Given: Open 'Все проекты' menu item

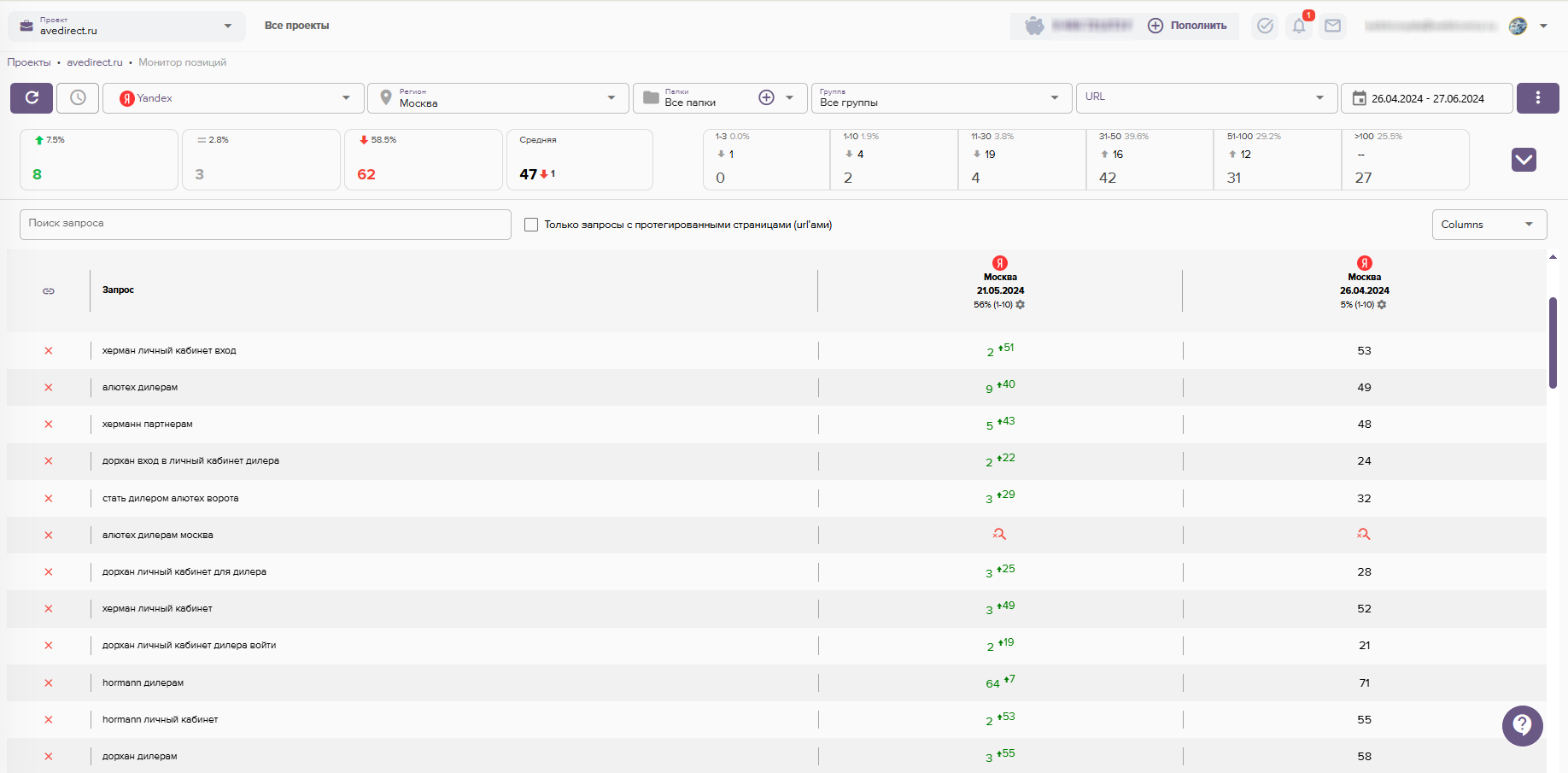Looking at the screenshot, I should point(296,26).
